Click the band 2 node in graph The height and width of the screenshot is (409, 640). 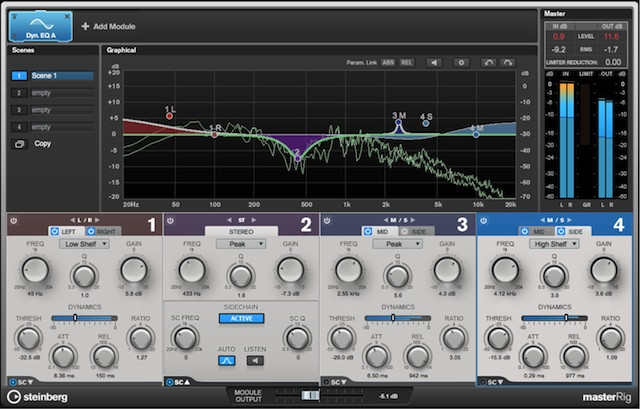(298, 158)
